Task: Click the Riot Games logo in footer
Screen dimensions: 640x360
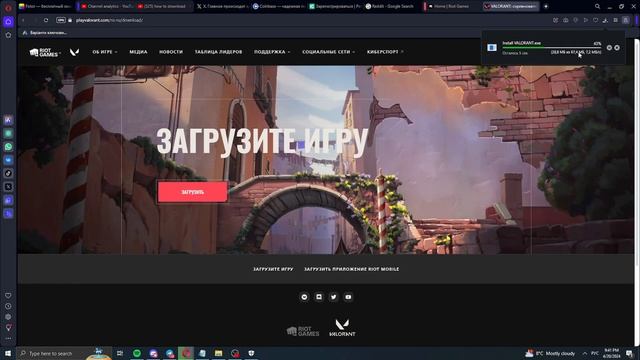Action: [303, 331]
